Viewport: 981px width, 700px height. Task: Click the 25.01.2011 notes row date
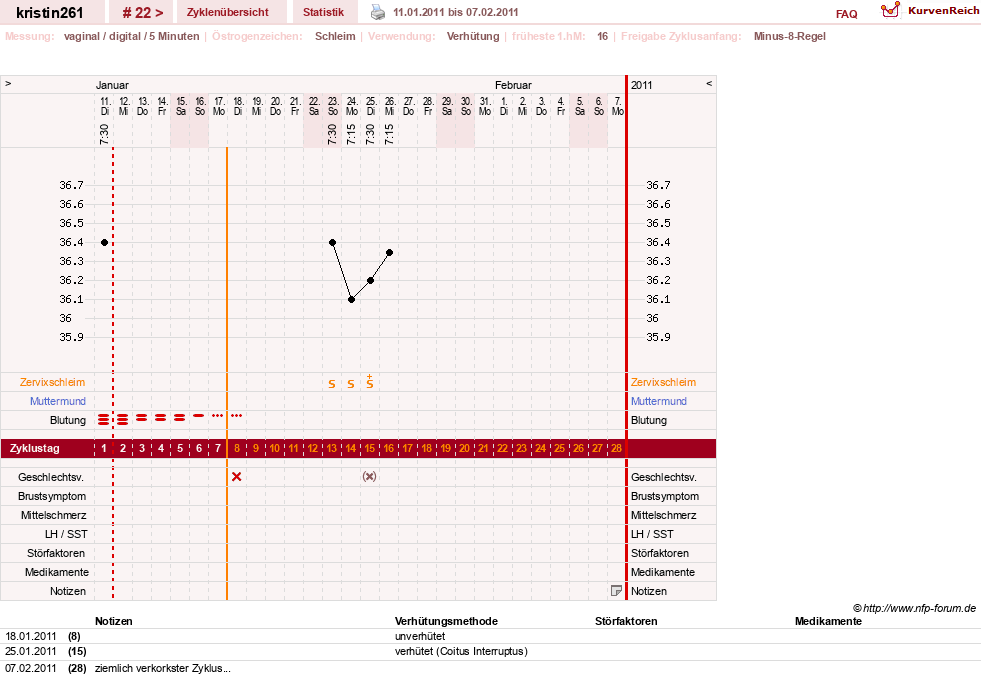pos(31,651)
